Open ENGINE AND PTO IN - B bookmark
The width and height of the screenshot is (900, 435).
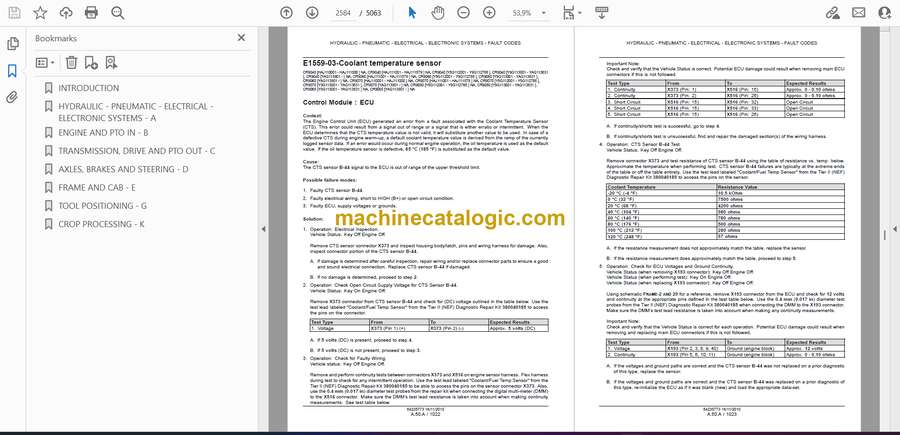(x=103, y=133)
